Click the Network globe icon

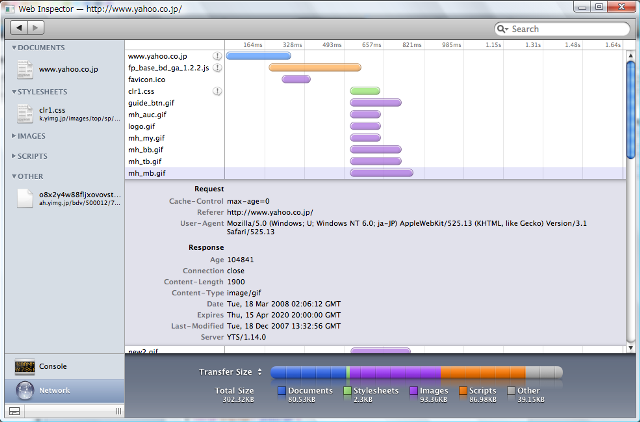25,390
